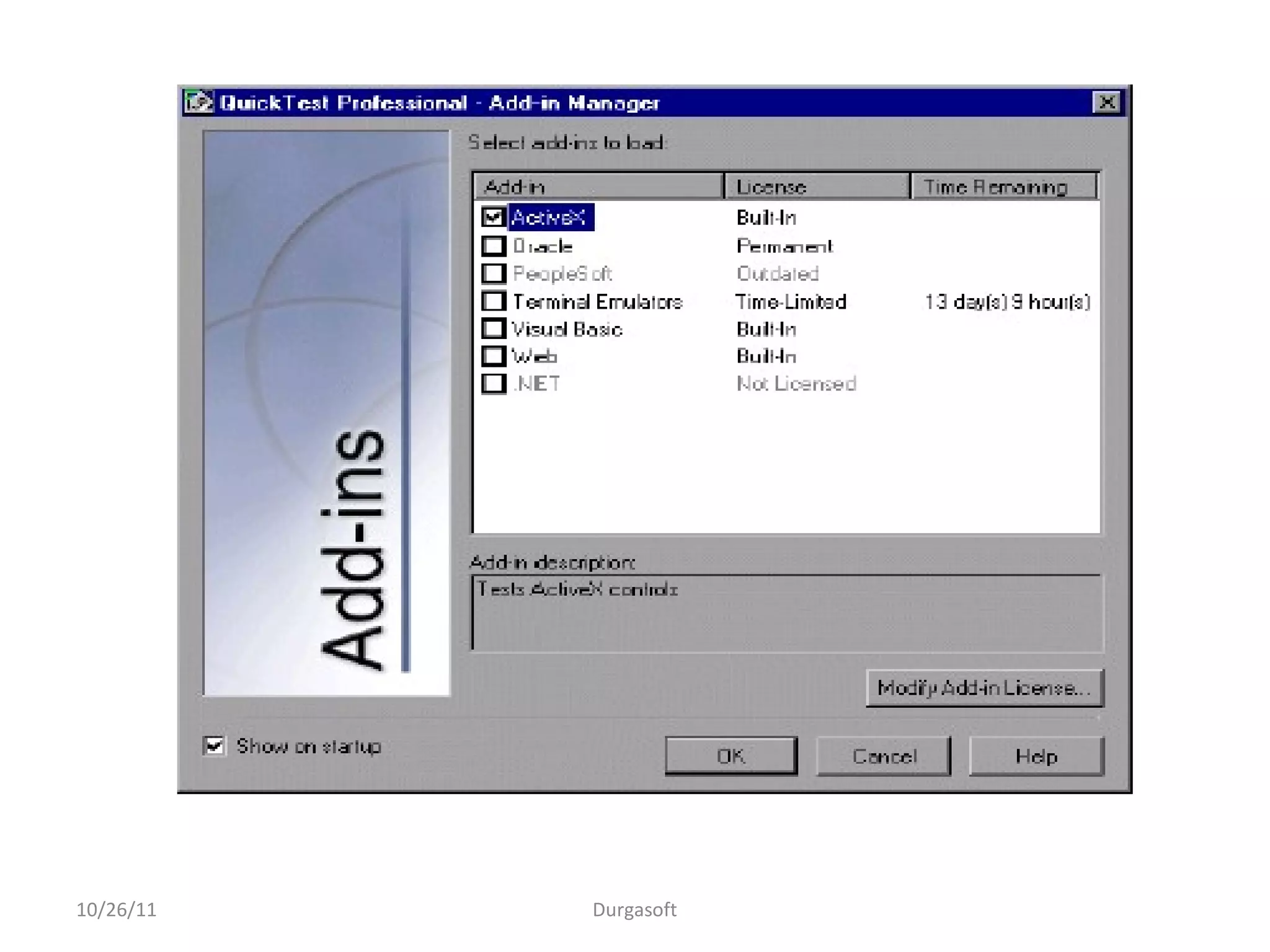Click the QuickTest Professional title bar icon
1270x952 pixels.
(198, 102)
